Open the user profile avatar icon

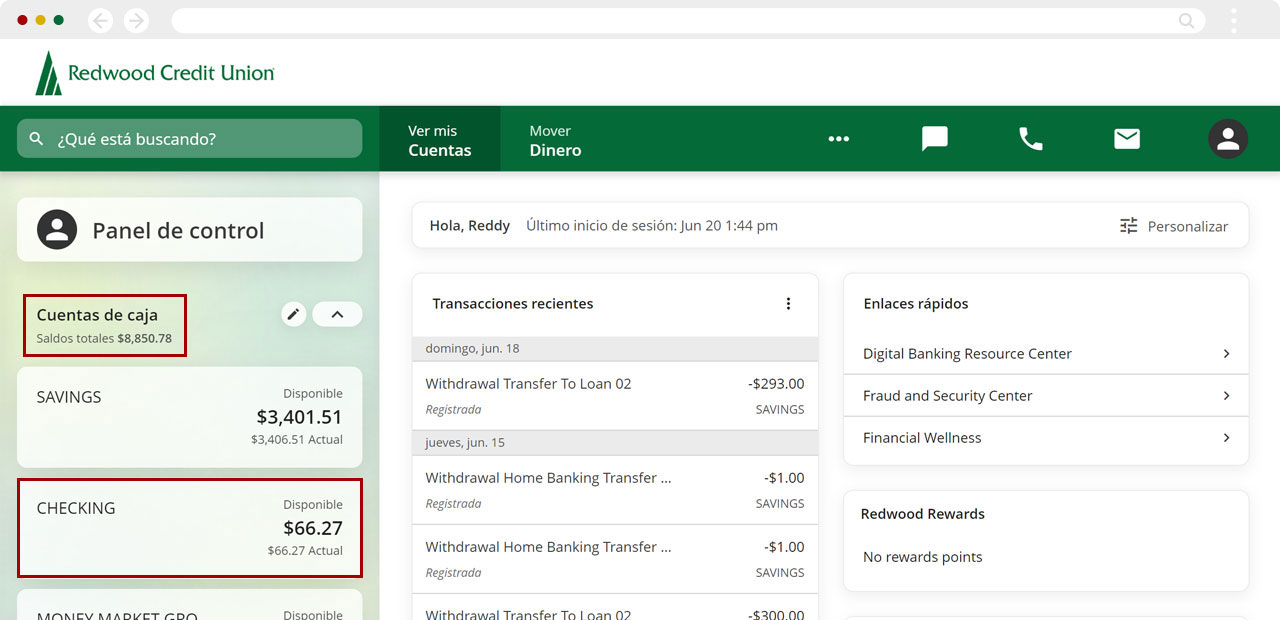(x=1227, y=139)
